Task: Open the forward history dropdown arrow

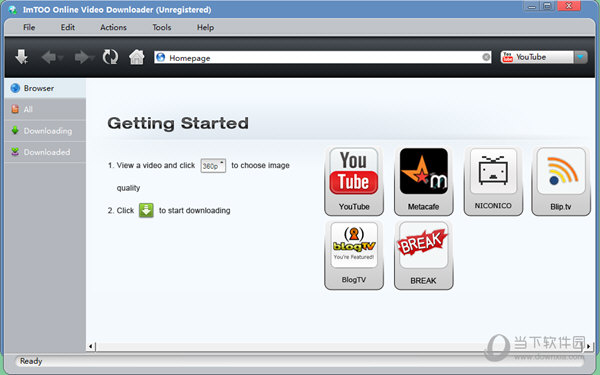Action: (93, 58)
